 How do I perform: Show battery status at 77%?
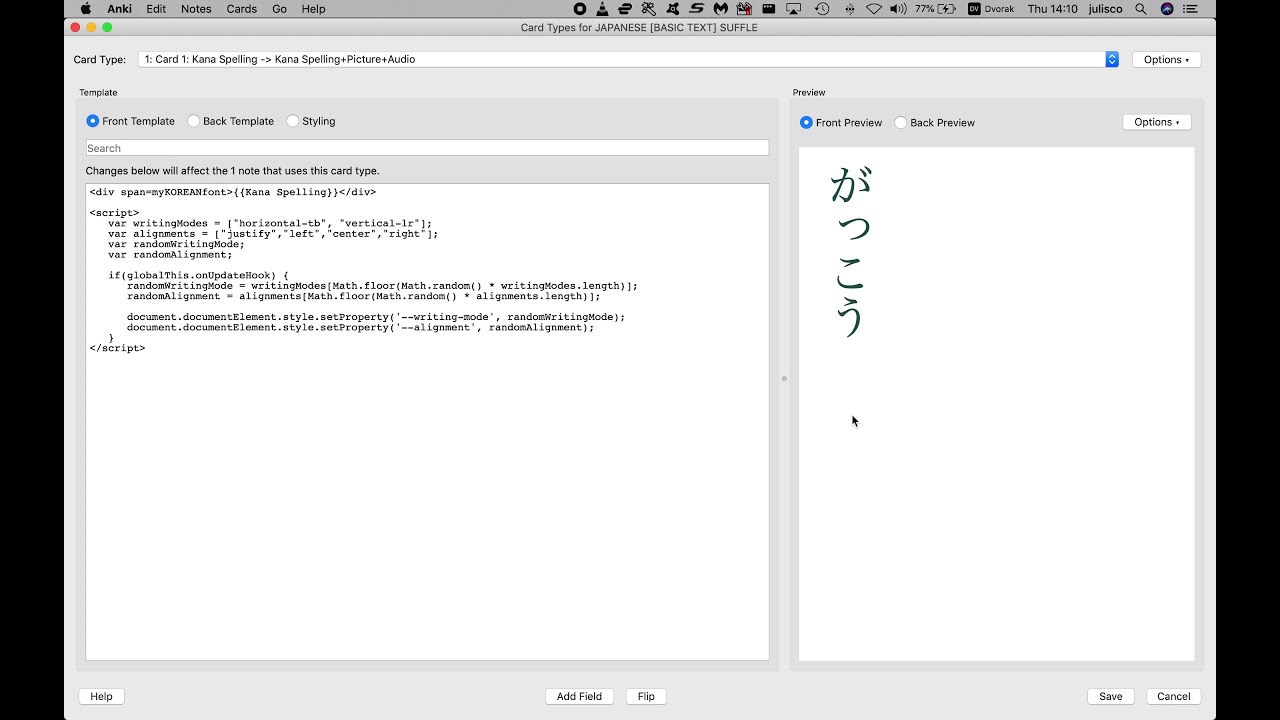(935, 9)
